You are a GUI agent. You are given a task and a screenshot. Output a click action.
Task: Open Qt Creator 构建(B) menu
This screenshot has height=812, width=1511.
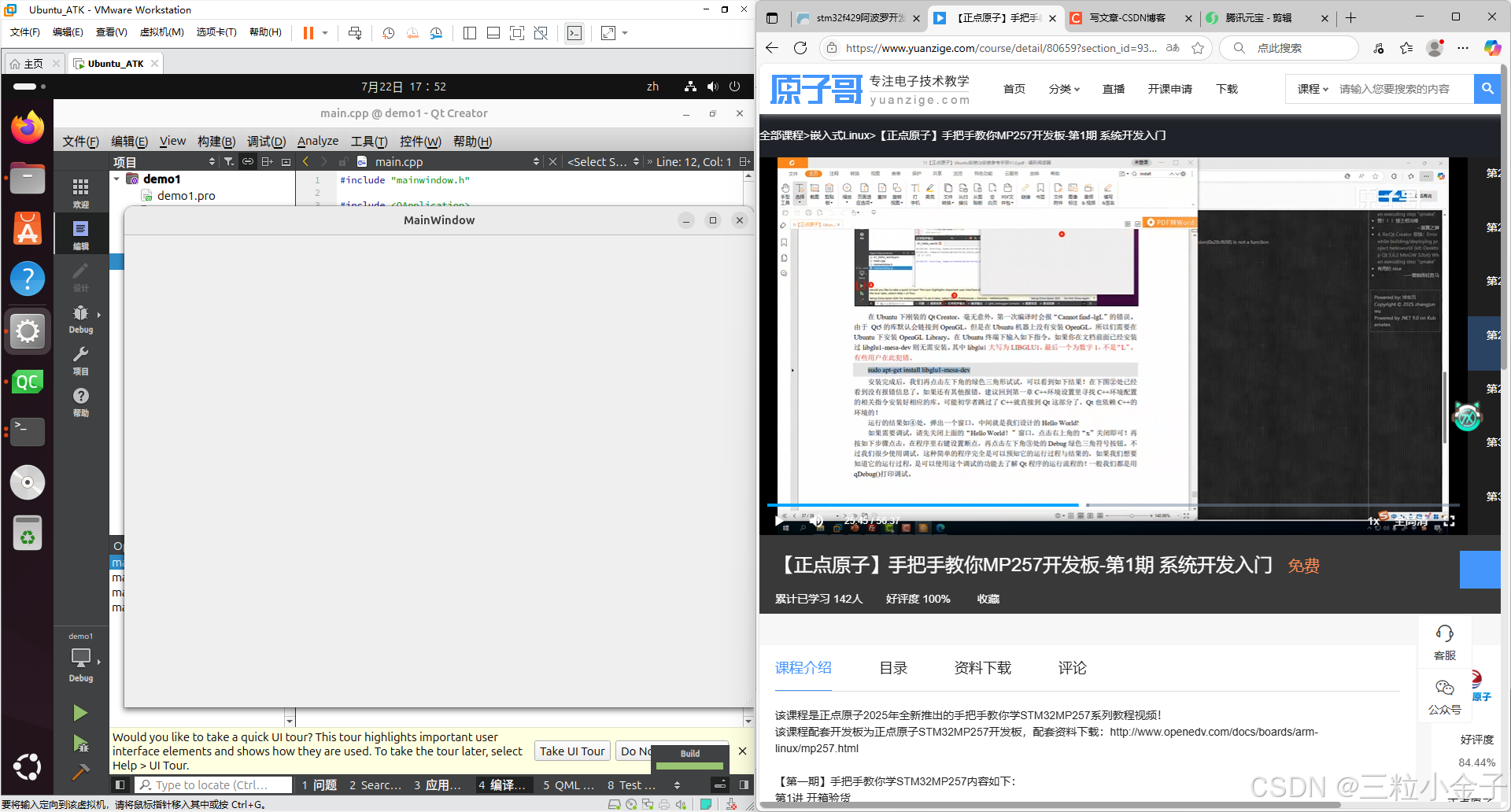[216, 141]
